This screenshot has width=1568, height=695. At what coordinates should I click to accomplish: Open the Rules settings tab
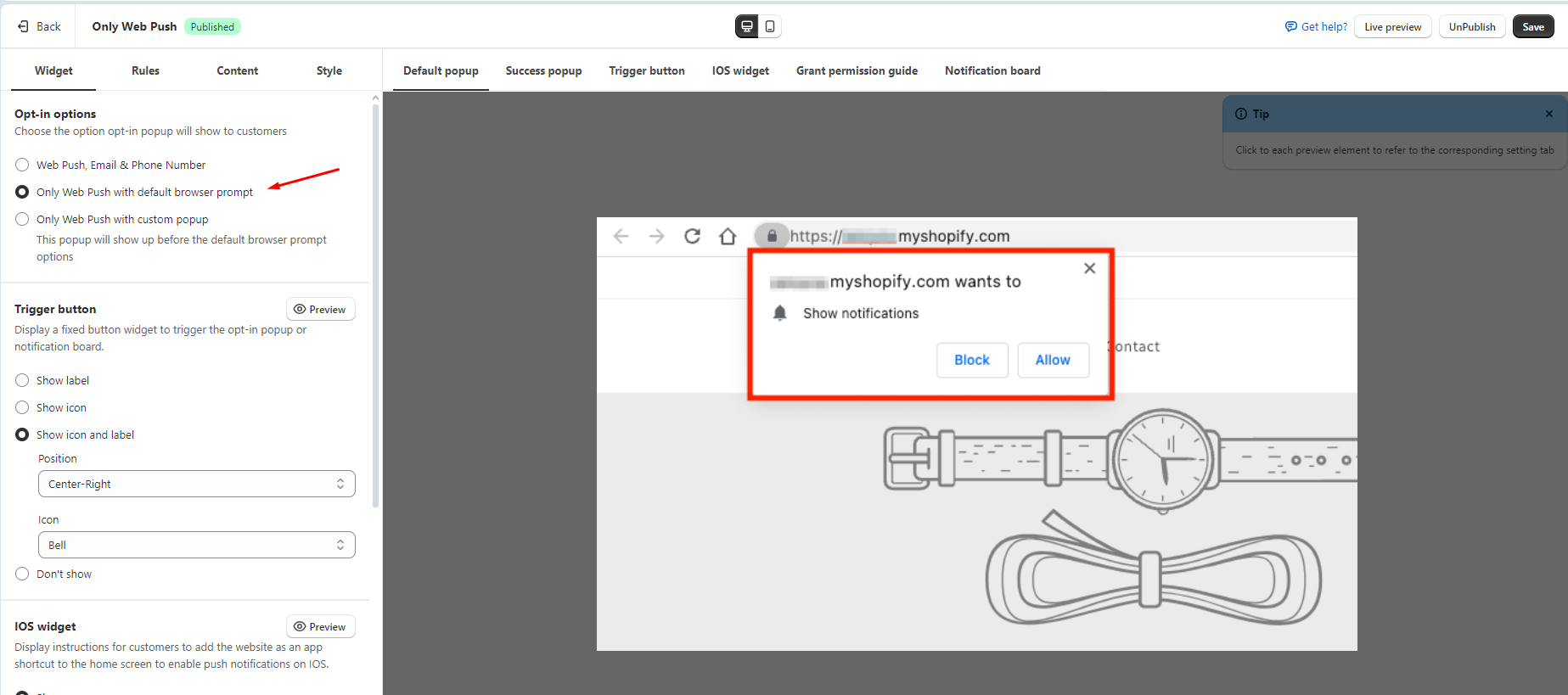[x=145, y=70]
